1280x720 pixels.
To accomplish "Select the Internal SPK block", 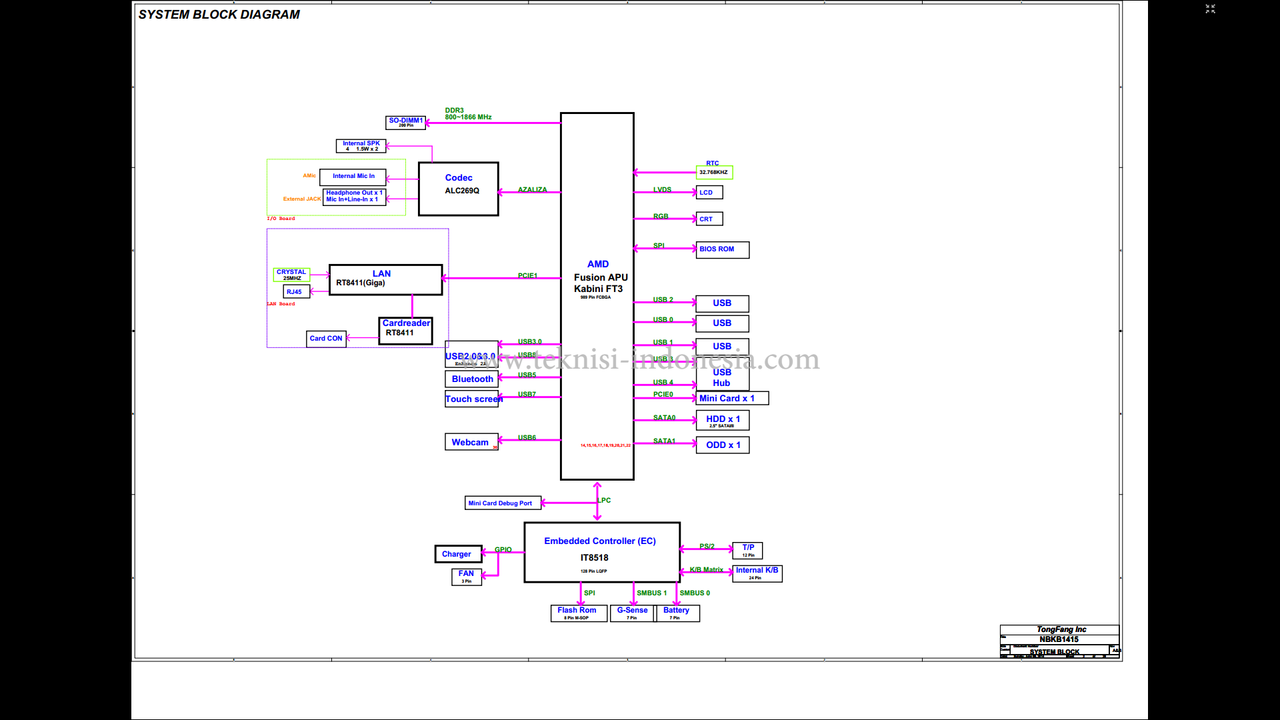I will [x=361, y=146].
